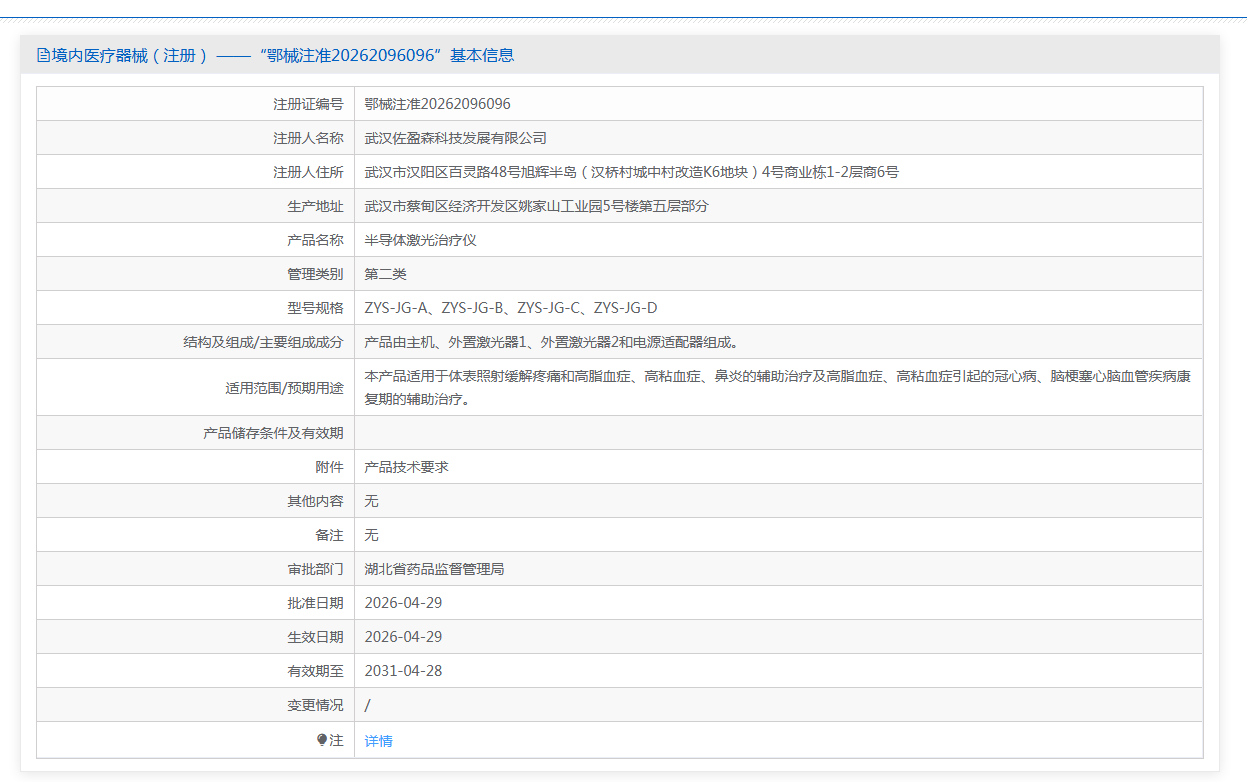
Task: Click the 产品名称 label
Action: tap(315, 240)
